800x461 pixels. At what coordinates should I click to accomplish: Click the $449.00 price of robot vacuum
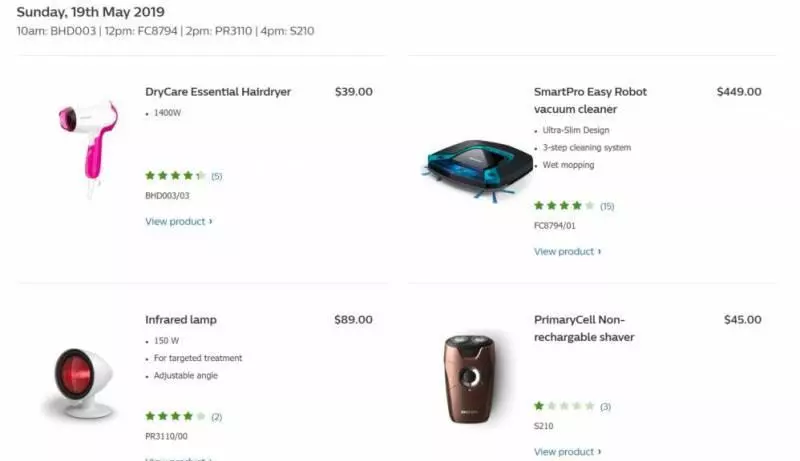pos(739,92)
